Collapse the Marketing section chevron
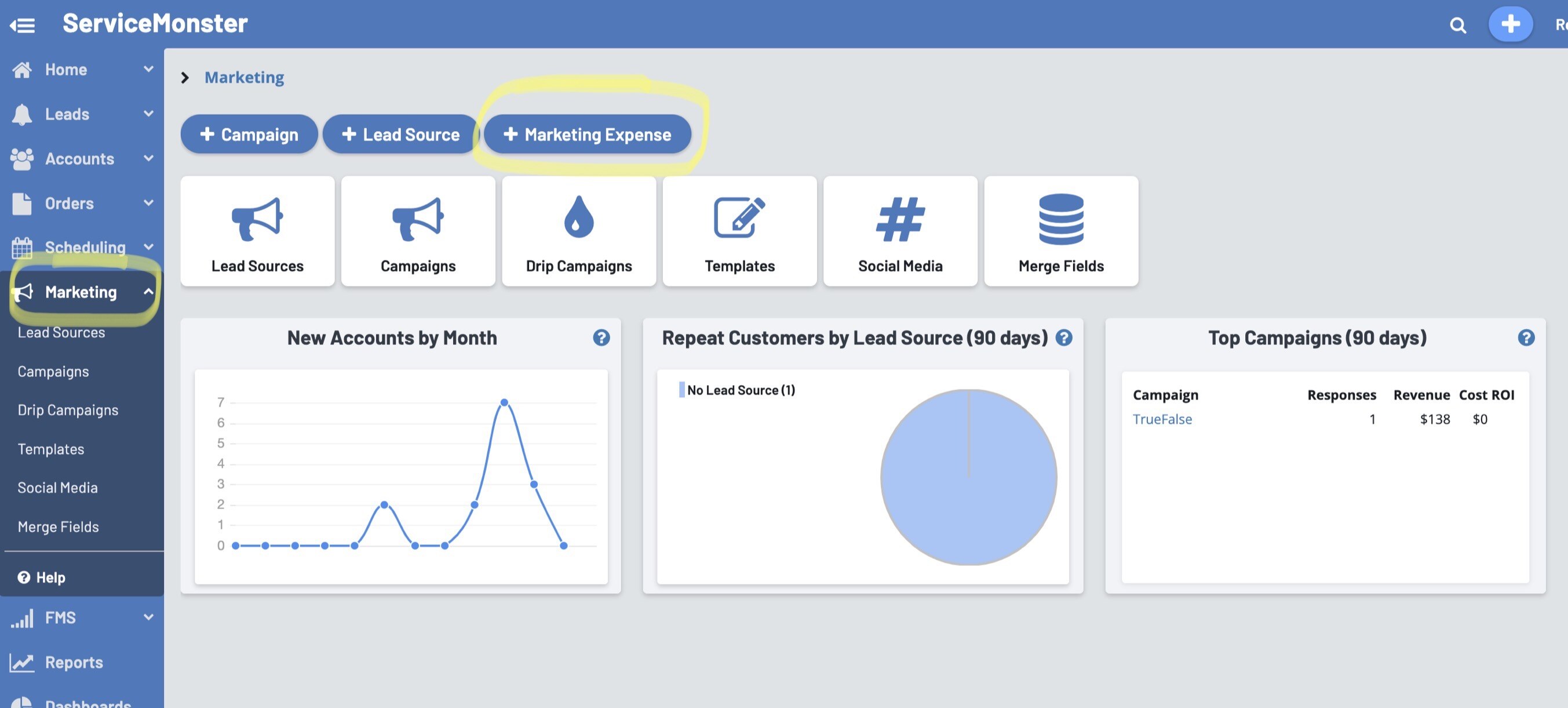 pos(148,292)
